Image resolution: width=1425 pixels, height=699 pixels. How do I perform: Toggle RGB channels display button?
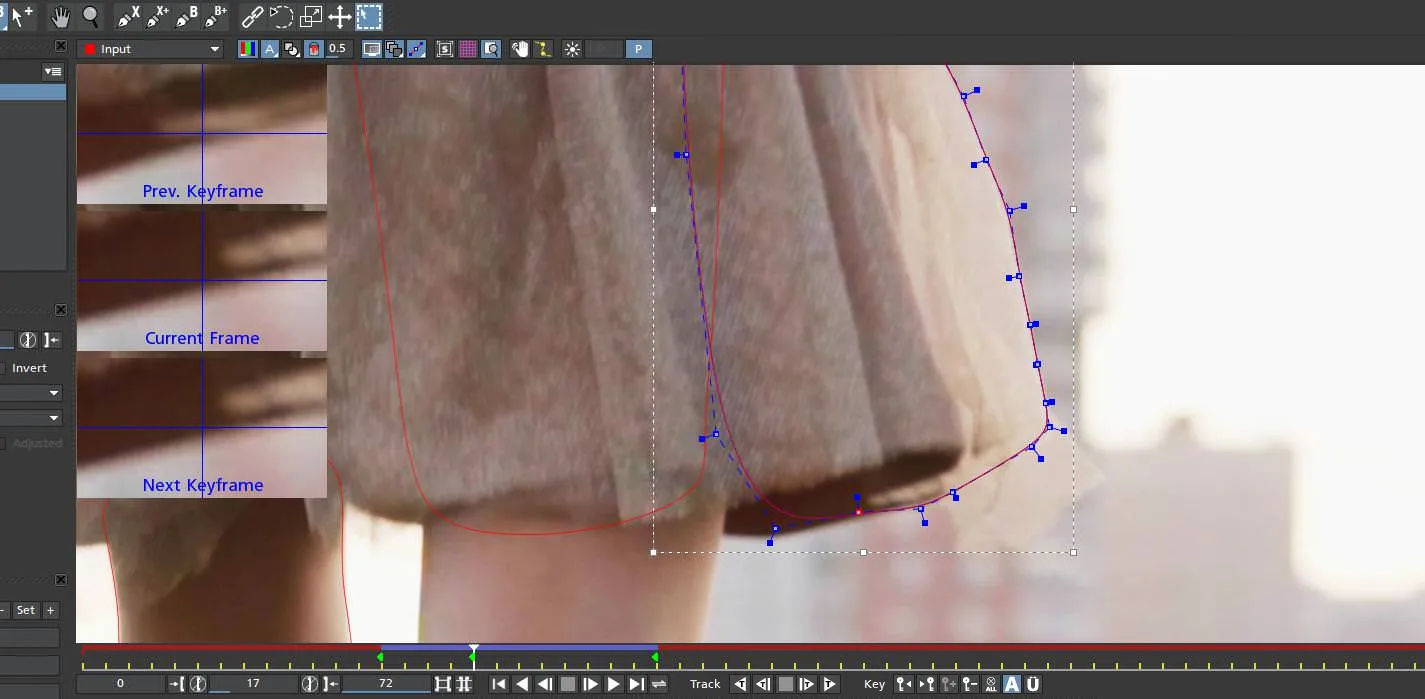coord(247,49)
